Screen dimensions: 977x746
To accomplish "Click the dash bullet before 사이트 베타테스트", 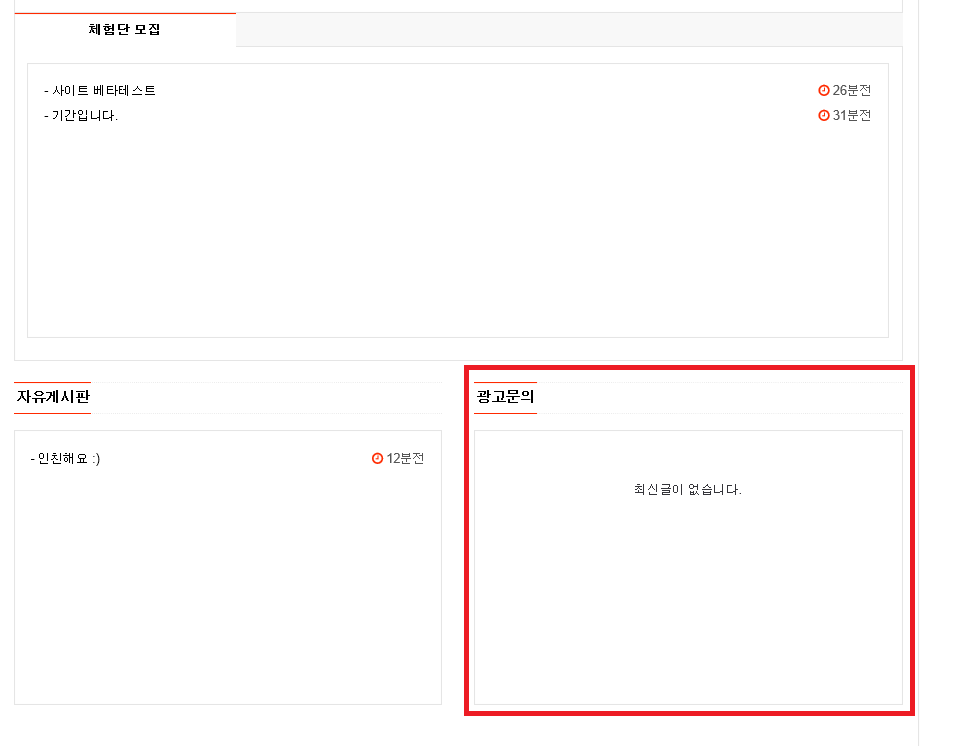I will (x=46, y=91).
